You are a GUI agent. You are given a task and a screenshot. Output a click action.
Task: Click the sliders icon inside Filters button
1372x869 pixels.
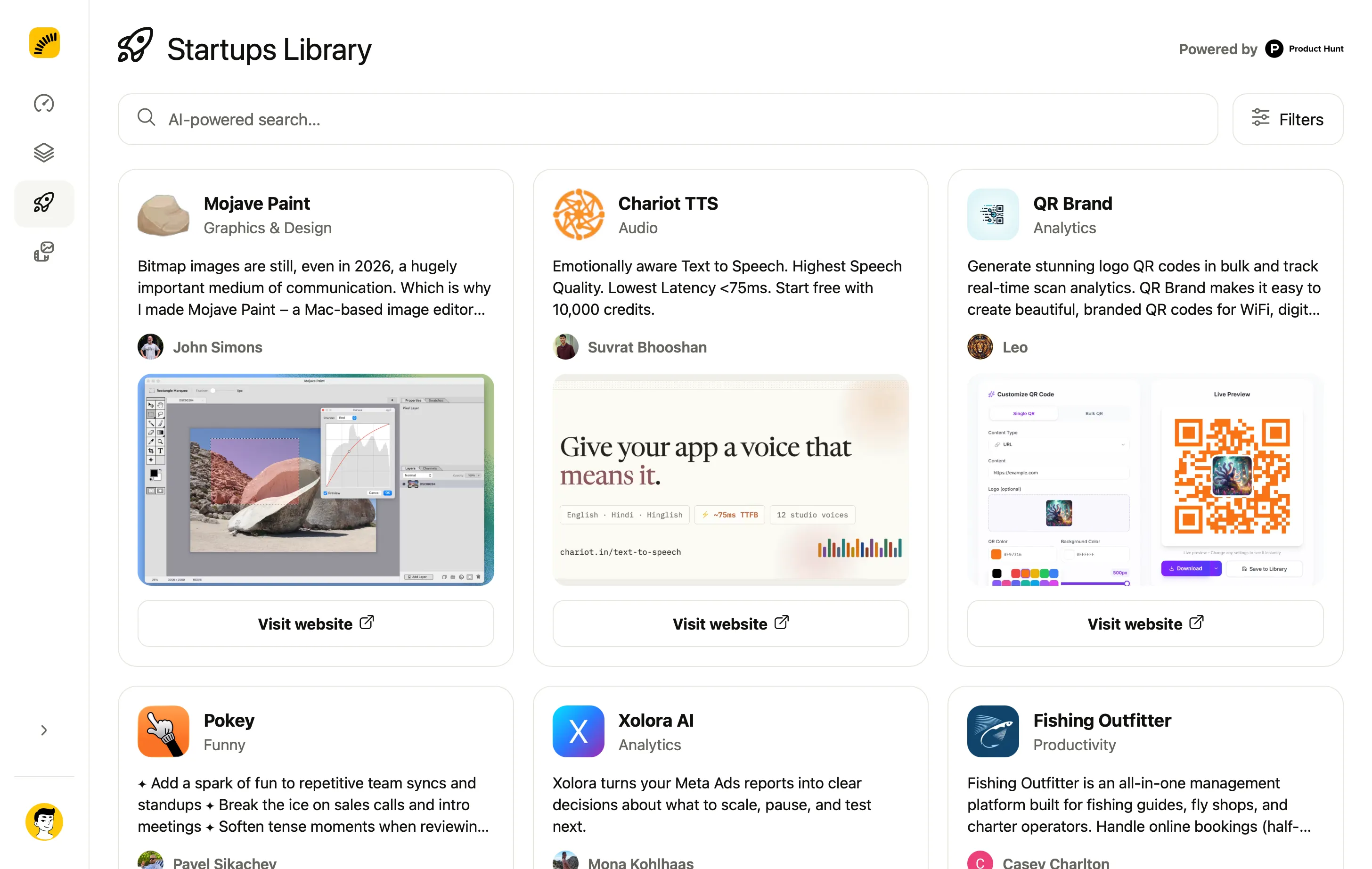point(1260,117)
